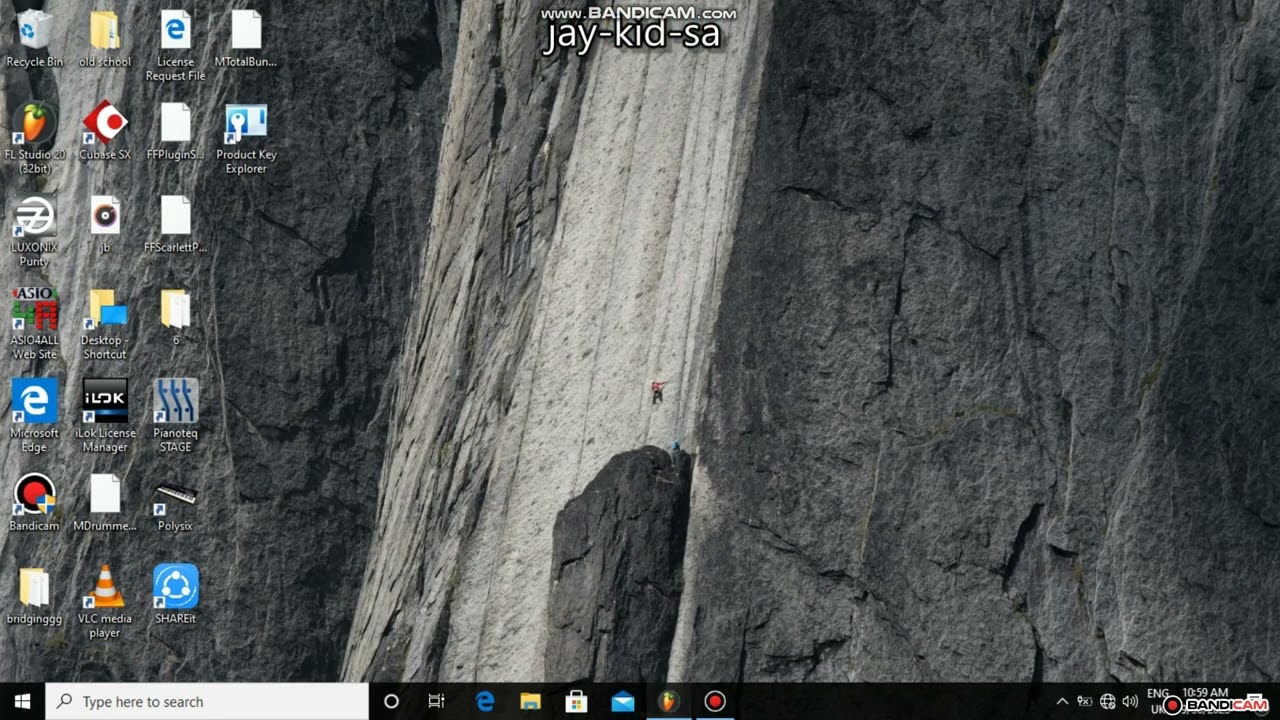Screen dimensions: 1280x720
Task: Launch Cubase SX shortcut
Action: (x=105, y=131)
